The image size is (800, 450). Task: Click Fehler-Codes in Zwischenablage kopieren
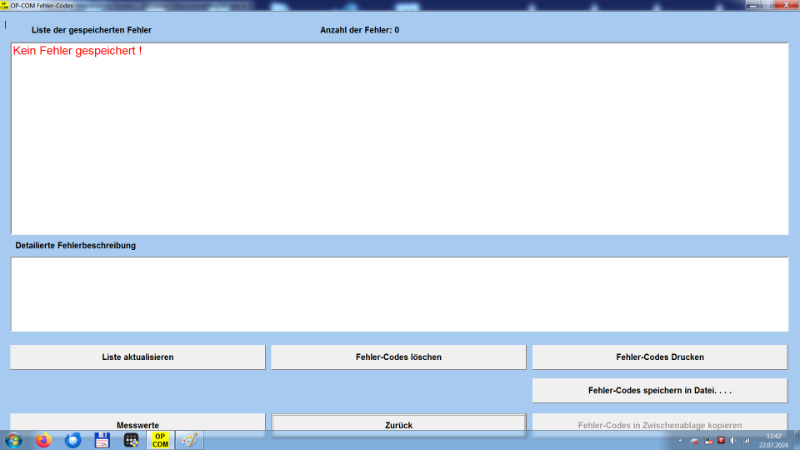tap(660, 424)
